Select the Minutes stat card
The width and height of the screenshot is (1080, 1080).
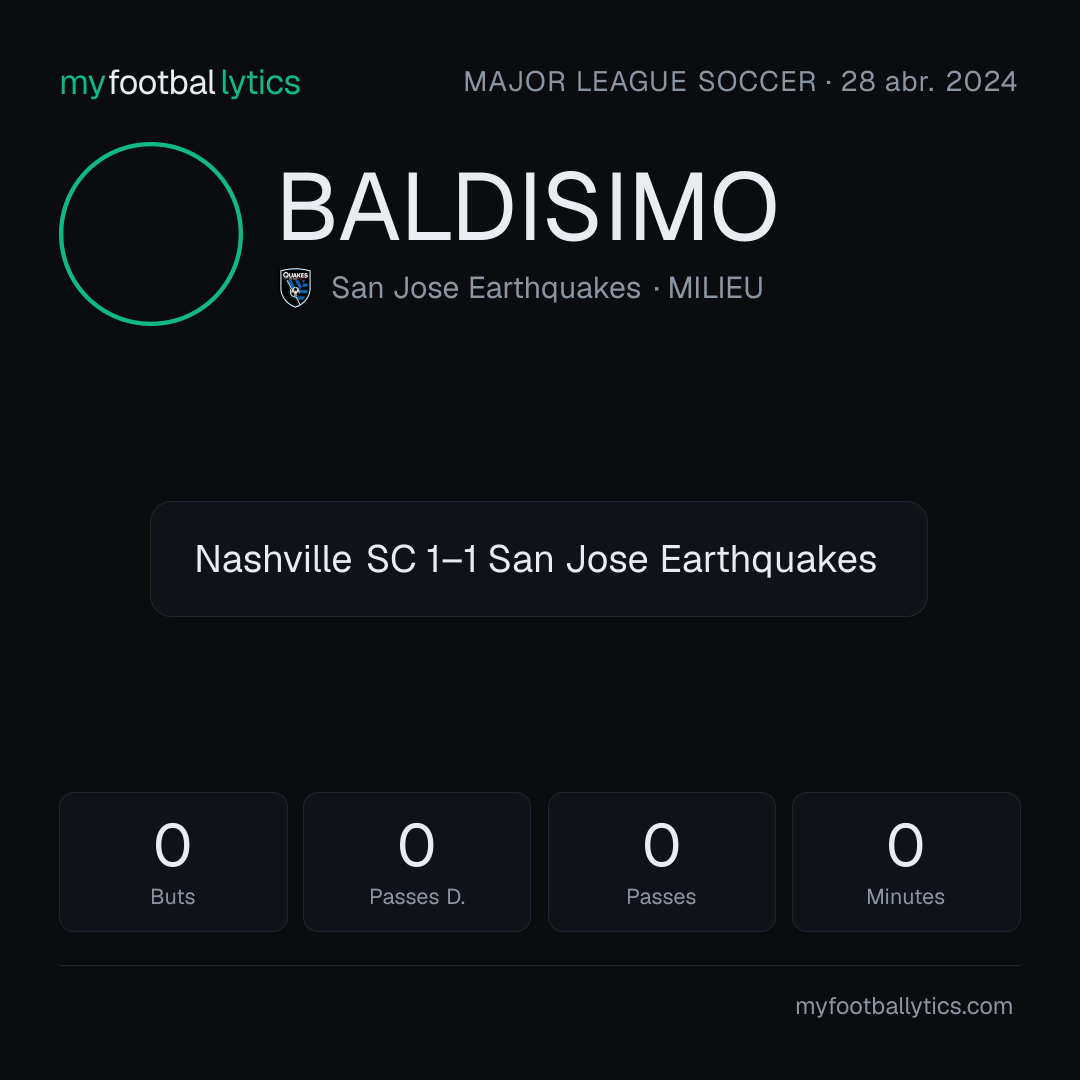906,862
